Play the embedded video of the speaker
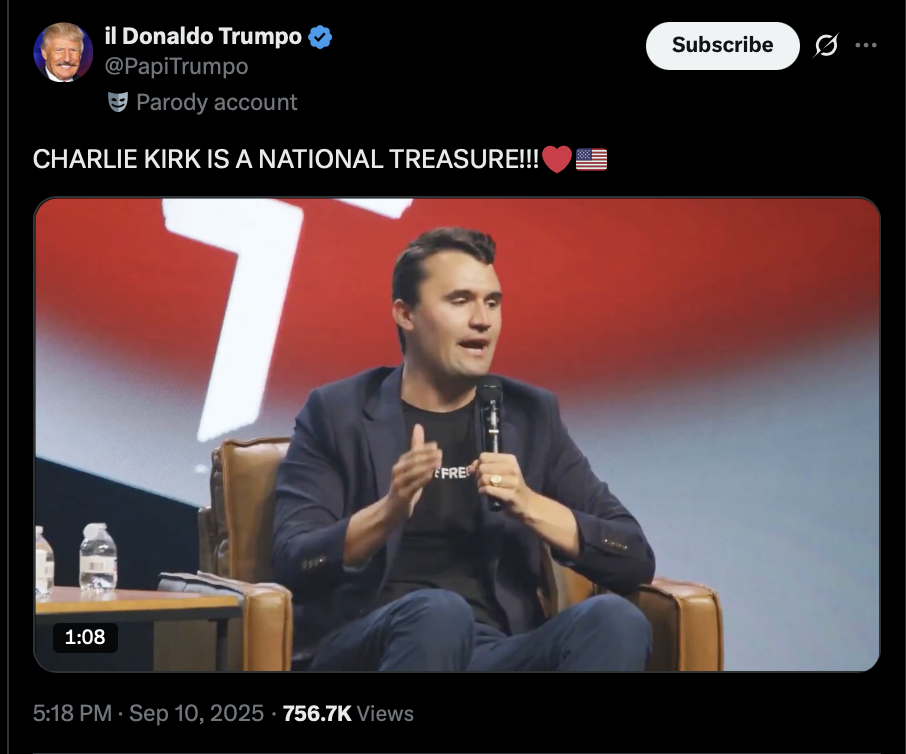The height and width of the screenshot is (754, 906). click(x=457, y=434)
